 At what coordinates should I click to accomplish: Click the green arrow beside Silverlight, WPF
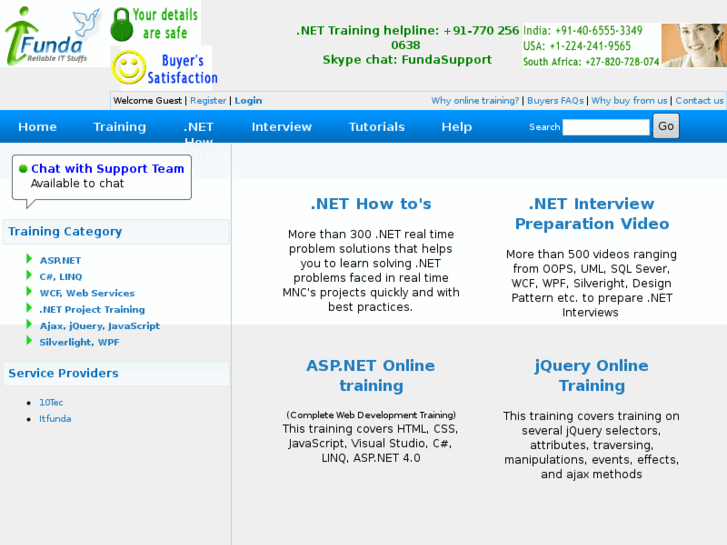point(29,340)
